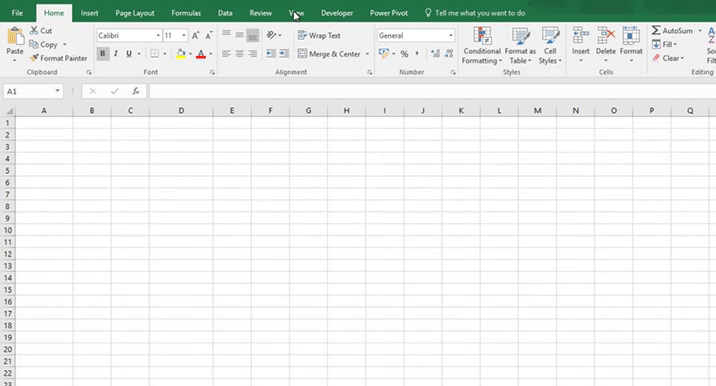This screenshot has width=716, height=386.
Task: Expand Merge & Center dropdown arrow
Action: pos(367,54)
